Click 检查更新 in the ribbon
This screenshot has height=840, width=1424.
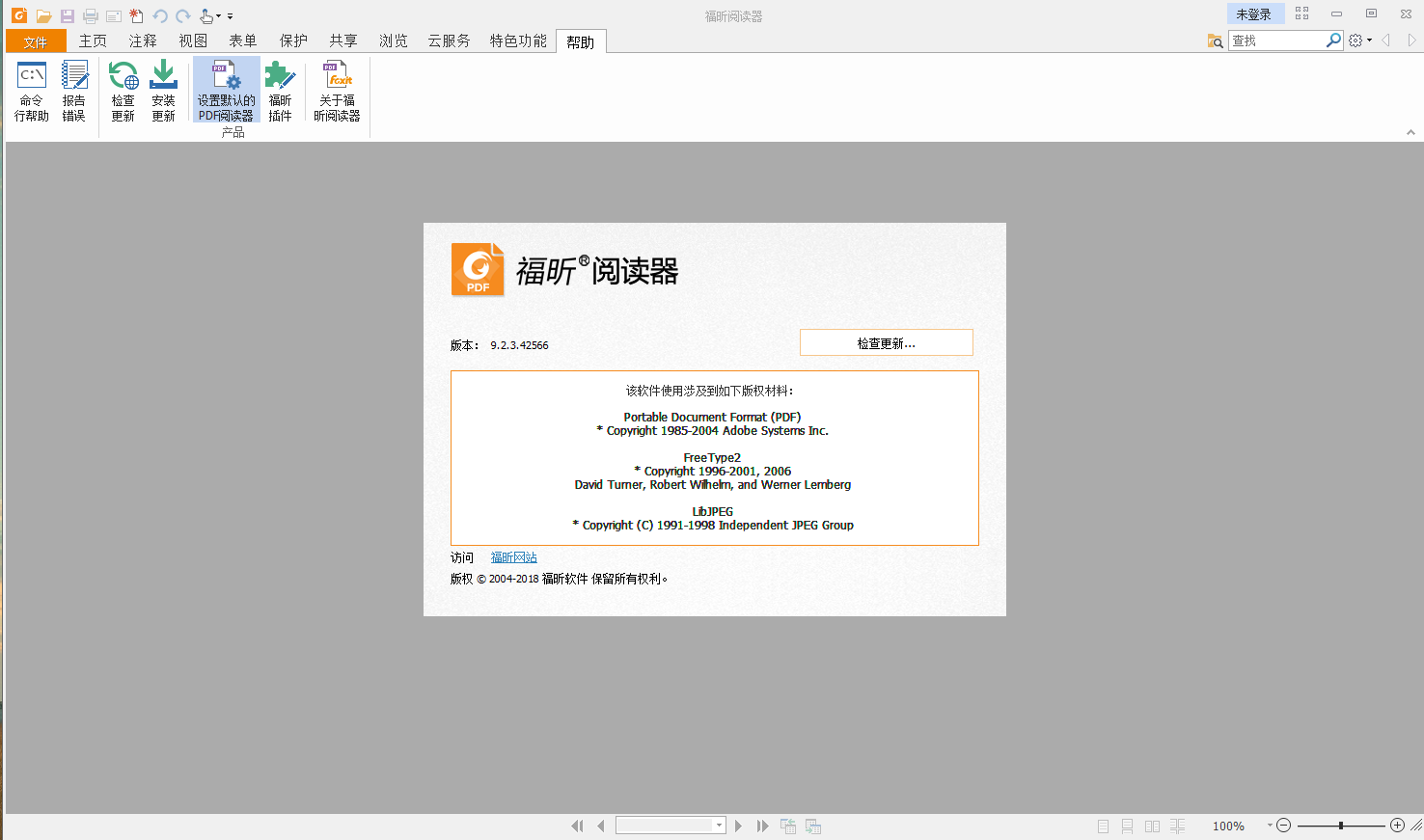[123, 91]
